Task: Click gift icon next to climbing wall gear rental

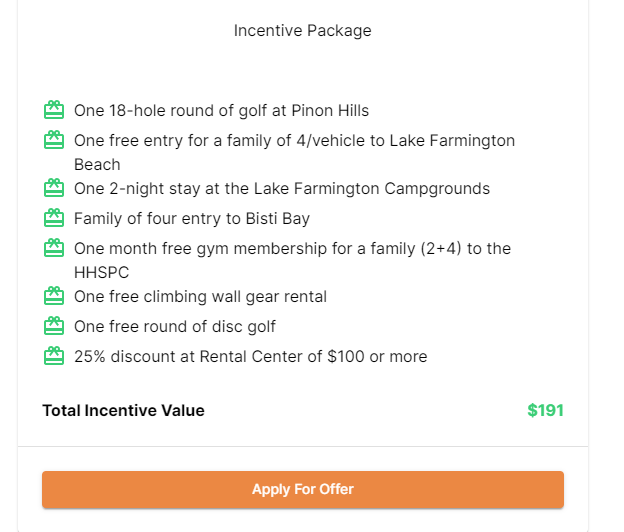Action: click(x=54, y=296)
